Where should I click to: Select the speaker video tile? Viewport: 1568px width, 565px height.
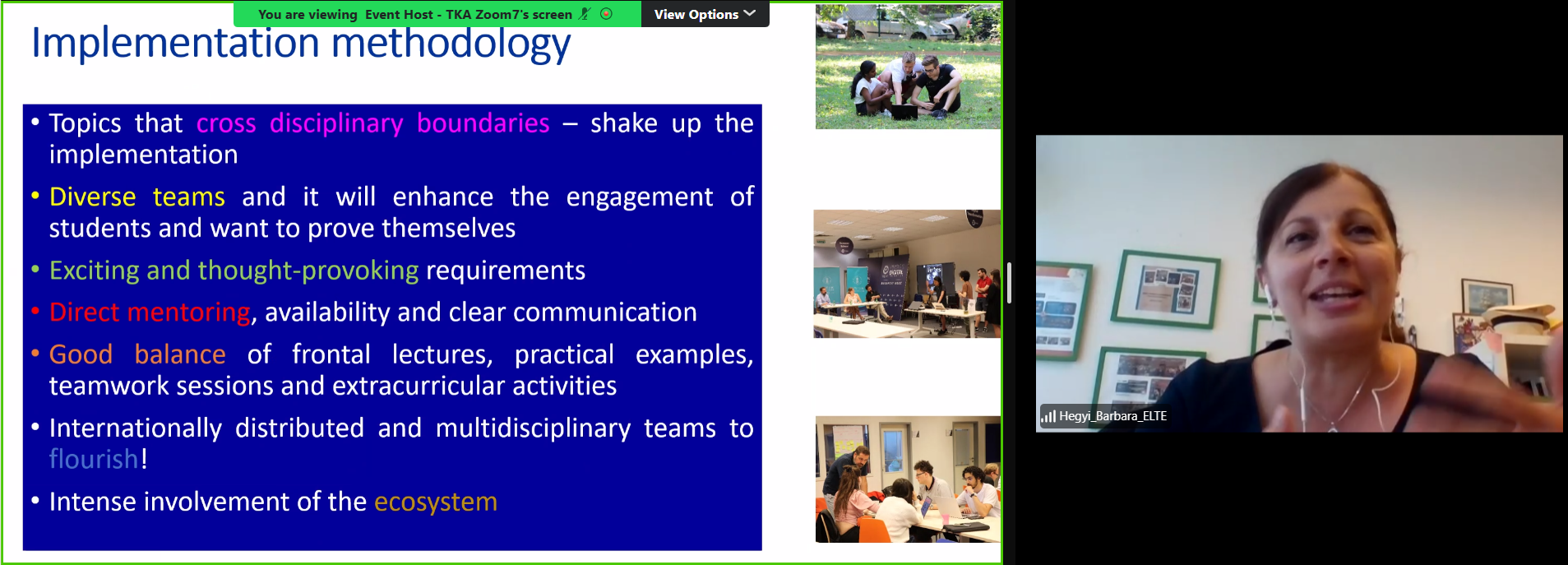tap(1298, 283)
